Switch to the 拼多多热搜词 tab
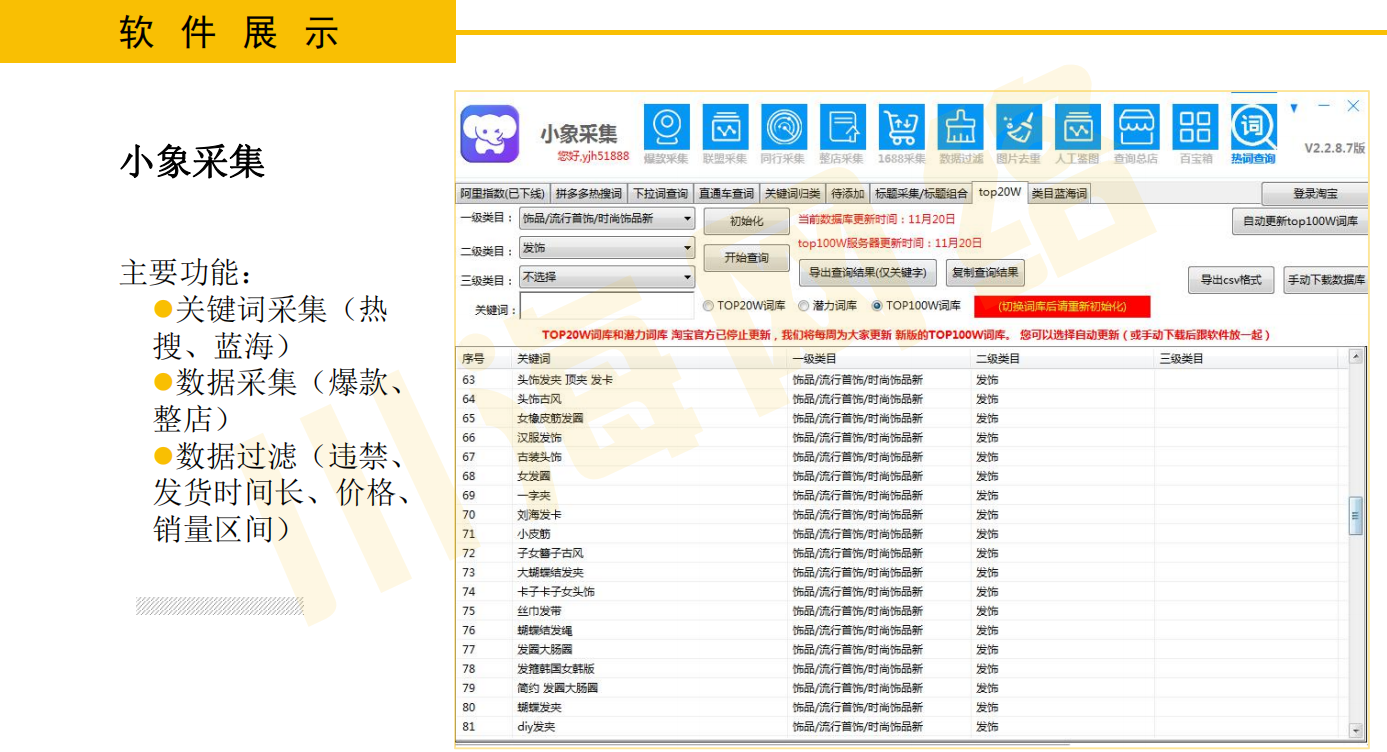The width and height of the screenshot is (1387, 752). [589, 194]
